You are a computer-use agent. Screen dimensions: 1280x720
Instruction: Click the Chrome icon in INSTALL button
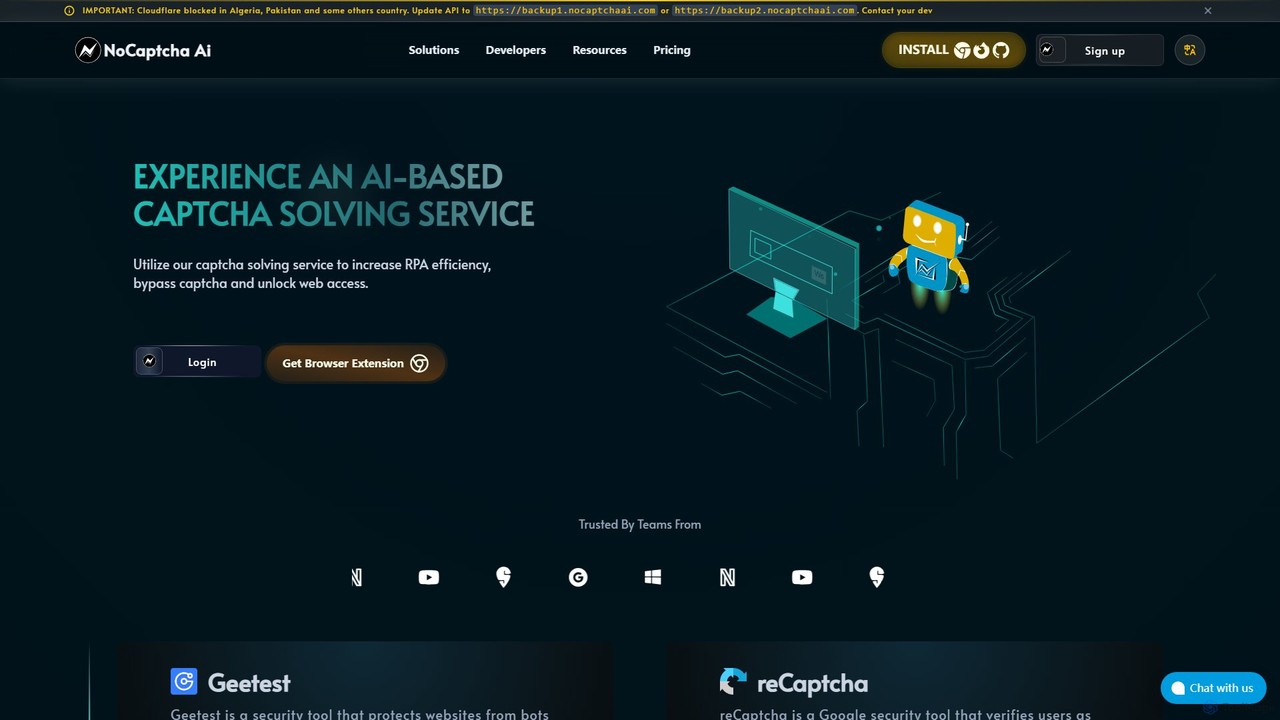click(962, 50)
